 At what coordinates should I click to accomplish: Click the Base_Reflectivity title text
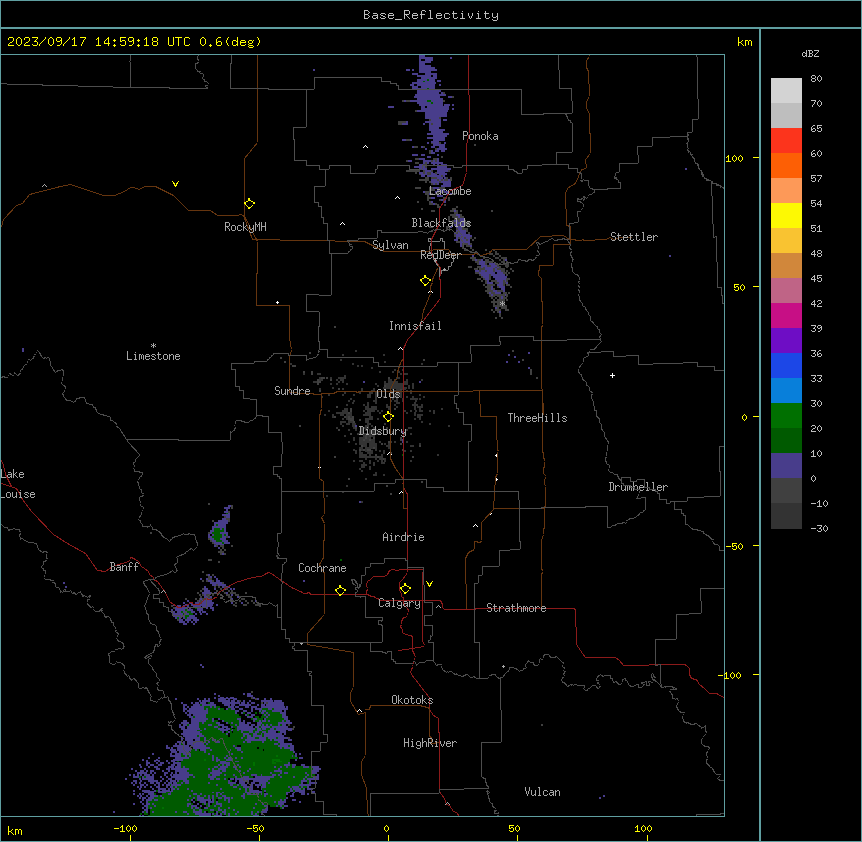click(431, 15)
